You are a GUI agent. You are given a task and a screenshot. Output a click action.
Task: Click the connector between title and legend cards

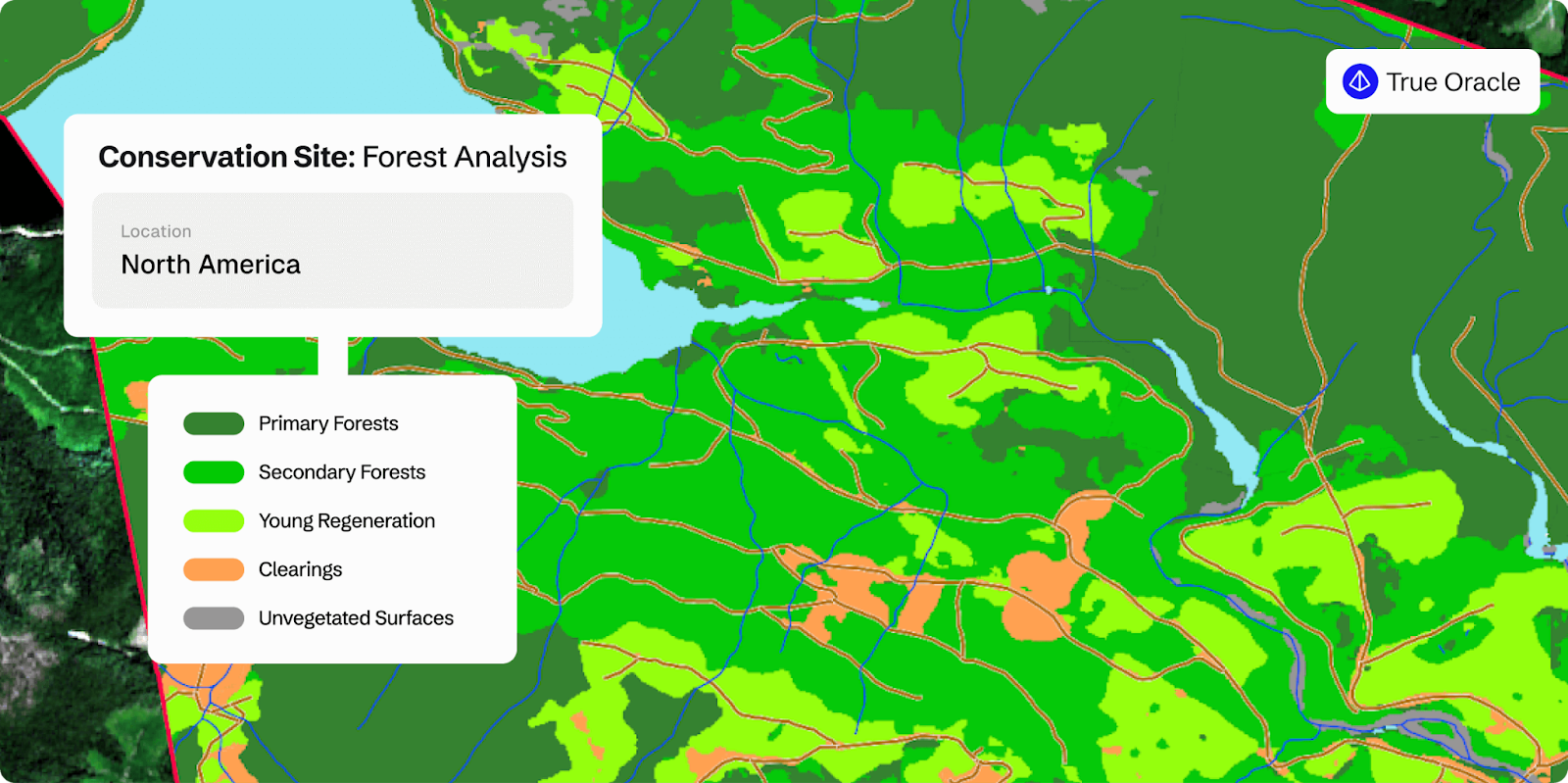(x=333, y=356)
